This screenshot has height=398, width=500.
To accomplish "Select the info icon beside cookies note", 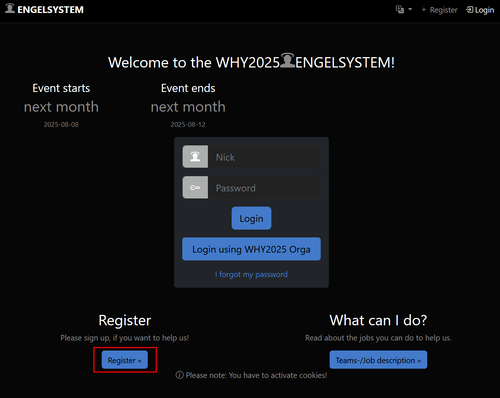I will pos(180,375).
